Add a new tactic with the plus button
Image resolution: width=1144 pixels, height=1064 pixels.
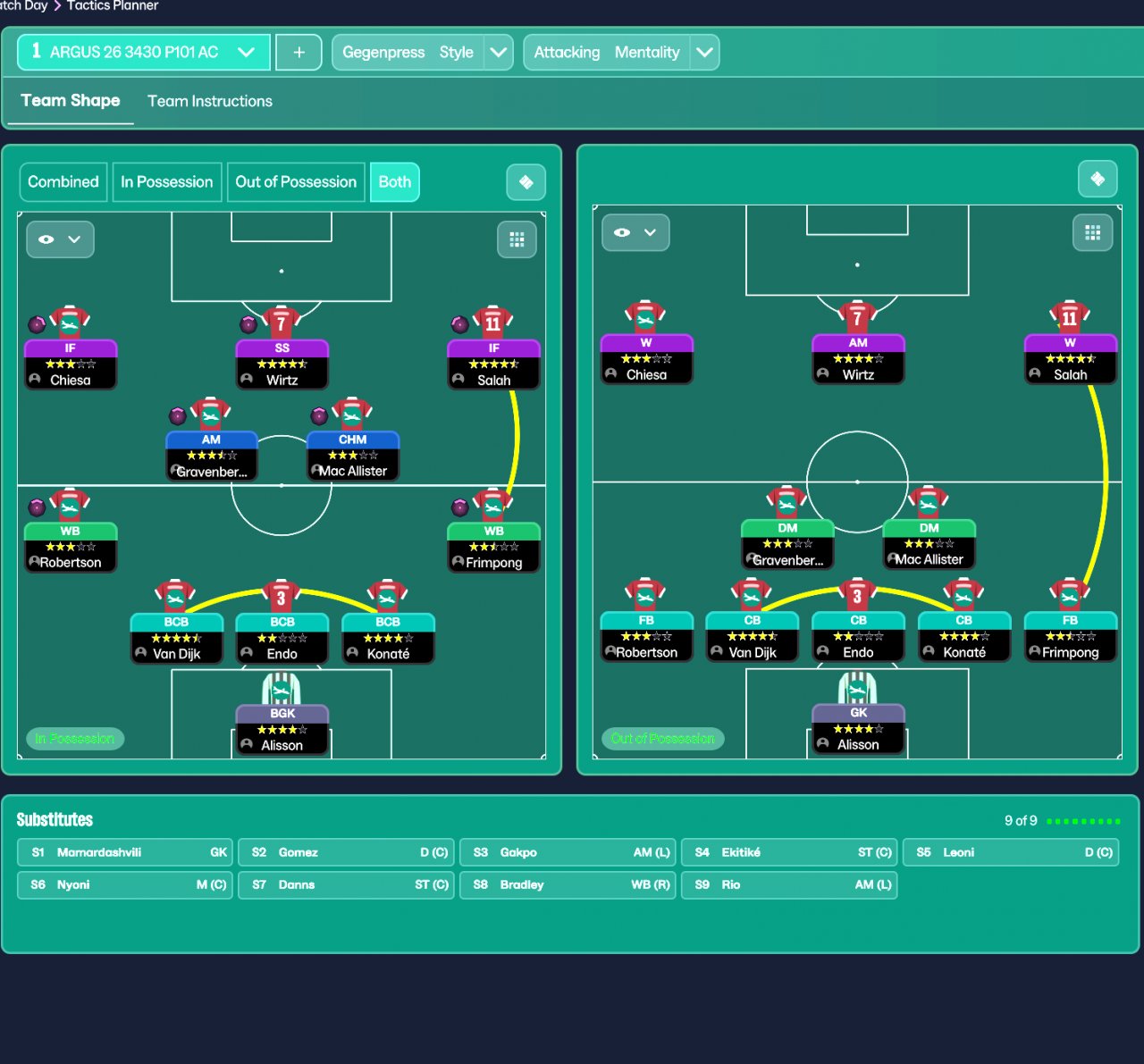click(x=299, y=52)
